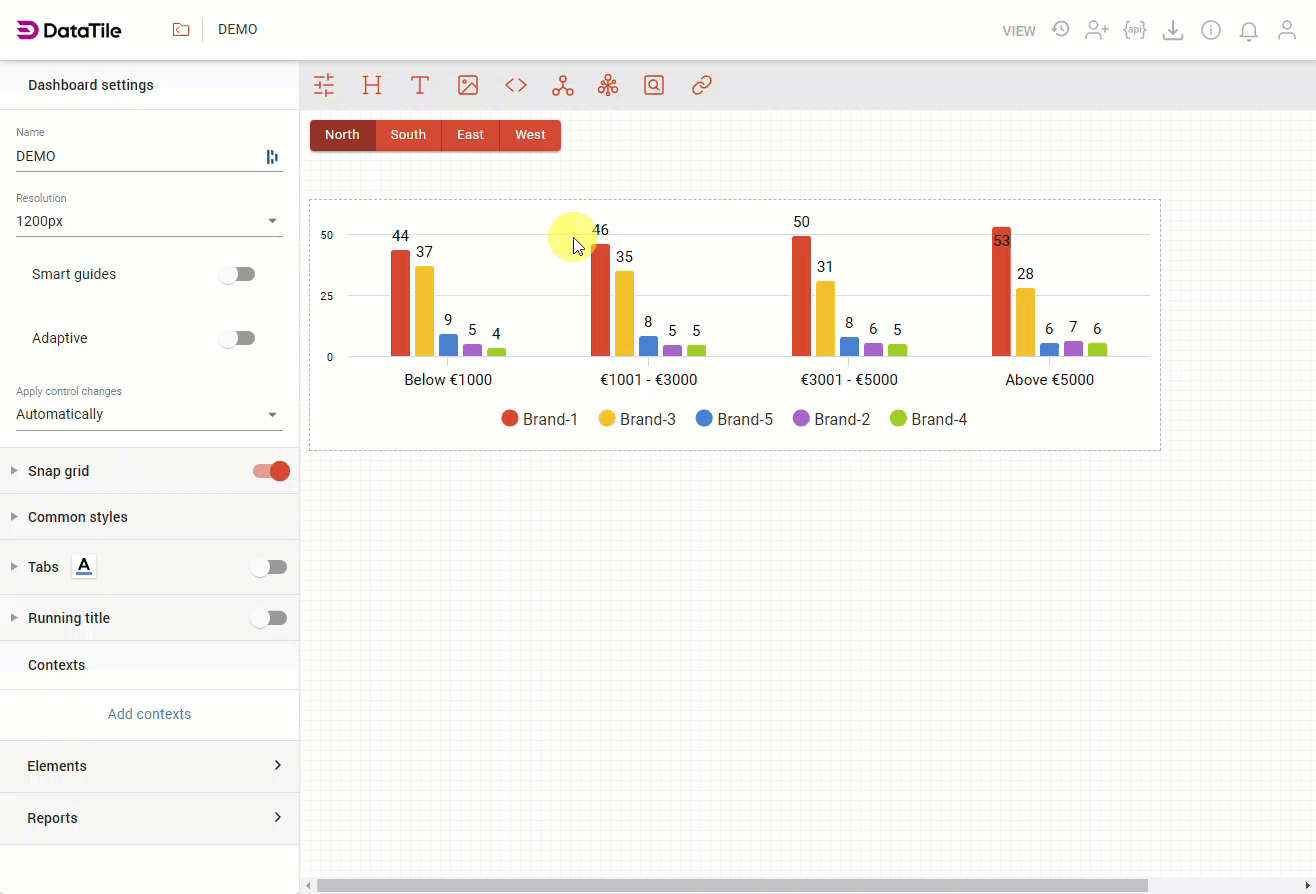Viewport: 1316px width, 894px height.
Task: Click the Add contexts link
Action: (x=149, y=714)
